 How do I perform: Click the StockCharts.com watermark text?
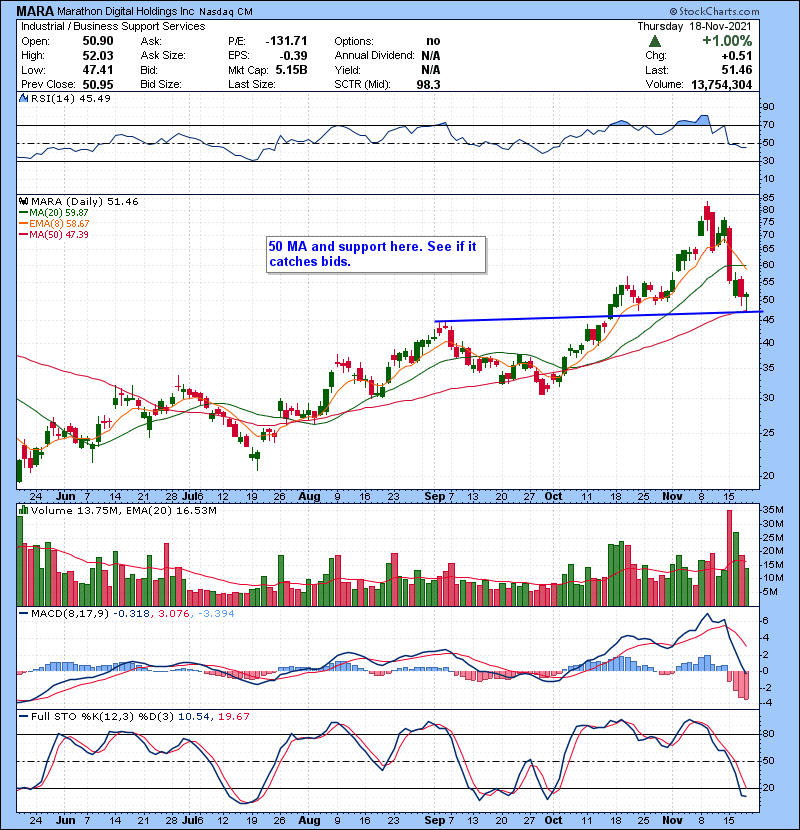click(x=715, y=11)
